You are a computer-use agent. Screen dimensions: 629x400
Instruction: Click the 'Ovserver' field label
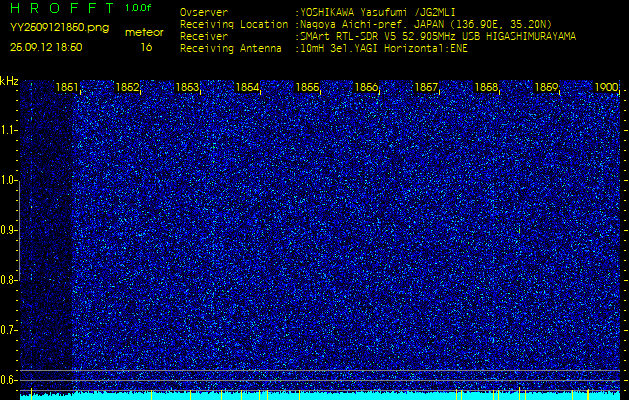[204, 12]
